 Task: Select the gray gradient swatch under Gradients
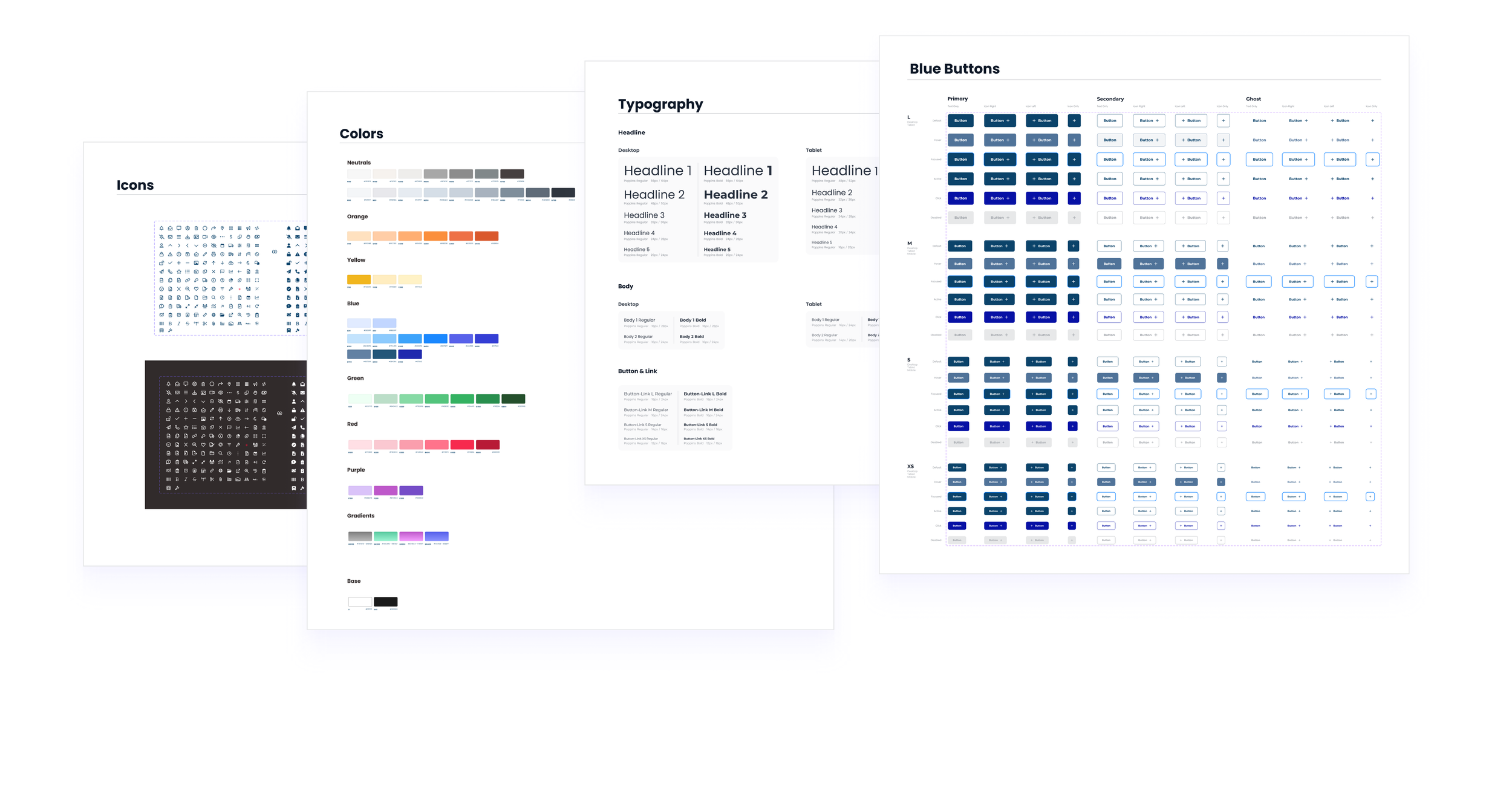(x=360, y=536)
